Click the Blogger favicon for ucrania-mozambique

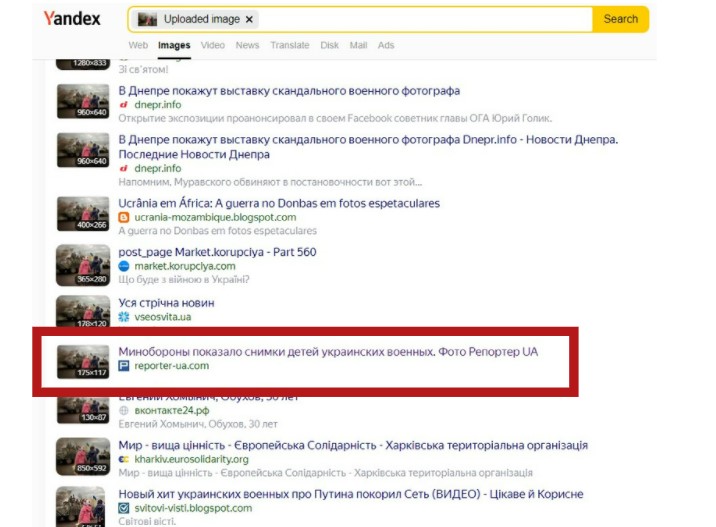[124, 217]
